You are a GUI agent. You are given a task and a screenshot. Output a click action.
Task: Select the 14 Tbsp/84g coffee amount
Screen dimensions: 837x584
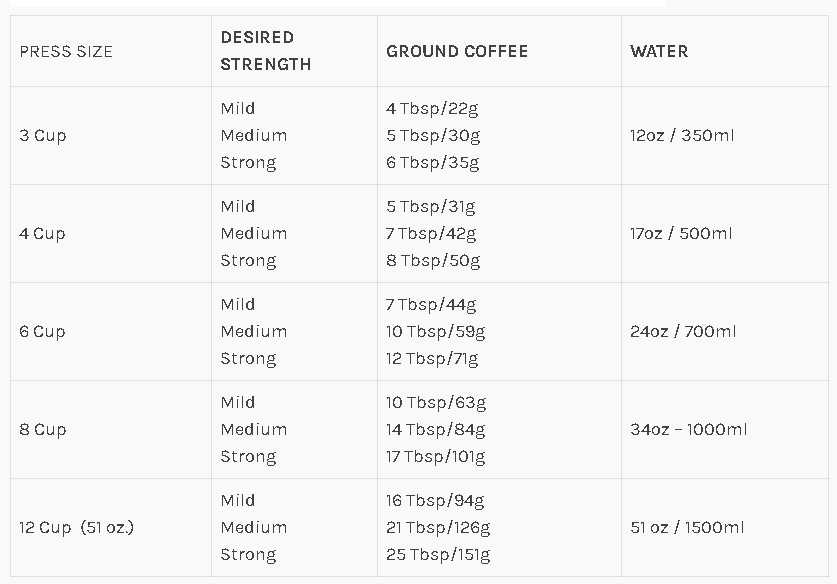tap(436, 430)
